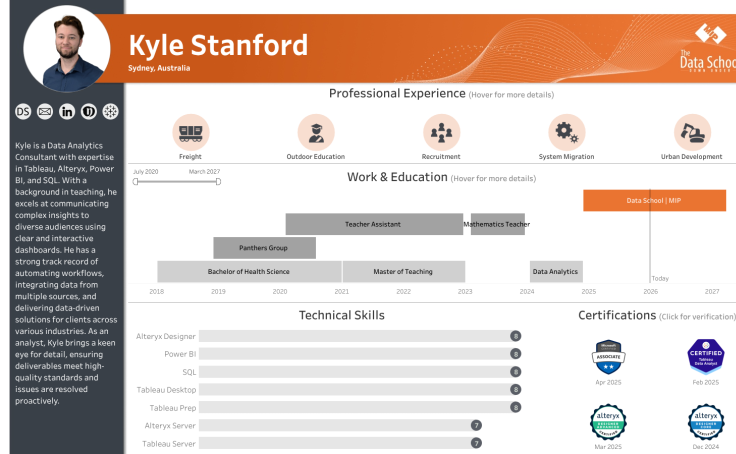Screen dimensions: 736x454
Task: Click the Data School | MIP bar
Action: tap(654, 200)
